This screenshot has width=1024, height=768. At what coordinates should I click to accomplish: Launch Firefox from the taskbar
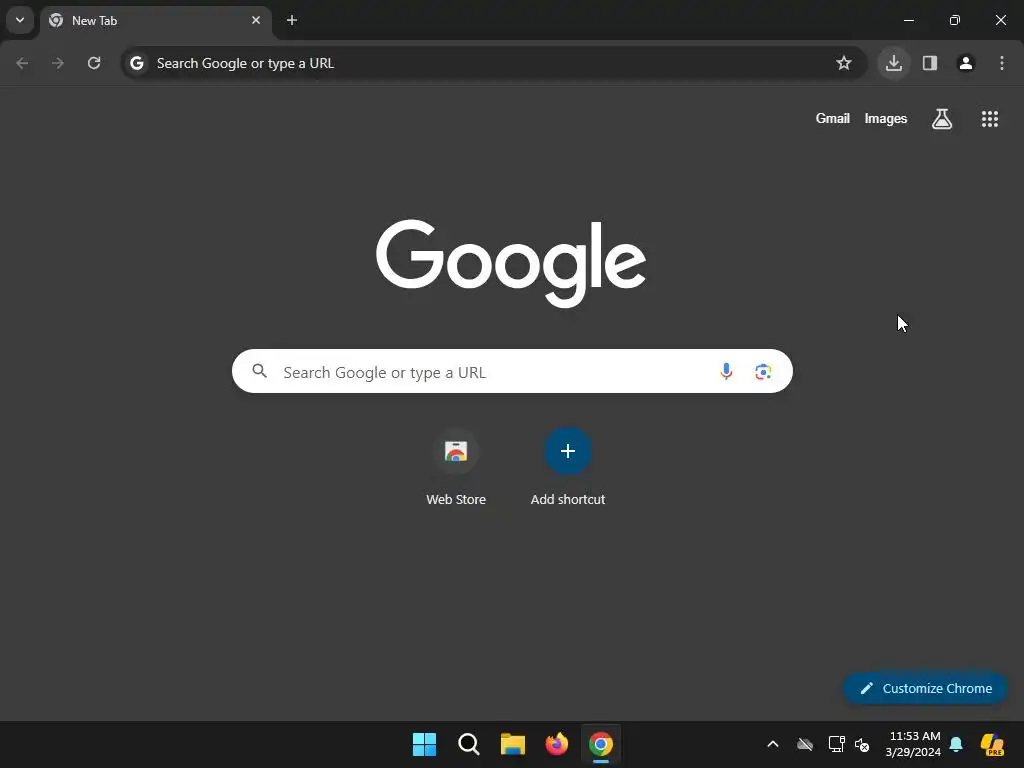[x=556, y=744]
